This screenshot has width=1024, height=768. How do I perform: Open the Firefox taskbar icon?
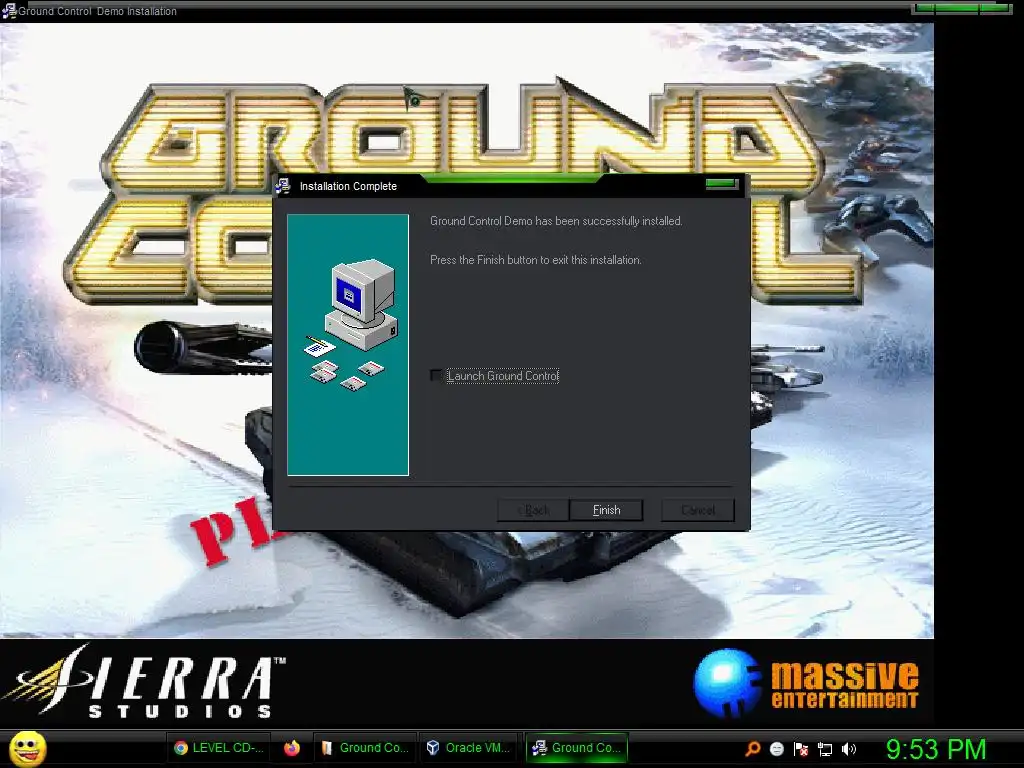click(292, 748)
